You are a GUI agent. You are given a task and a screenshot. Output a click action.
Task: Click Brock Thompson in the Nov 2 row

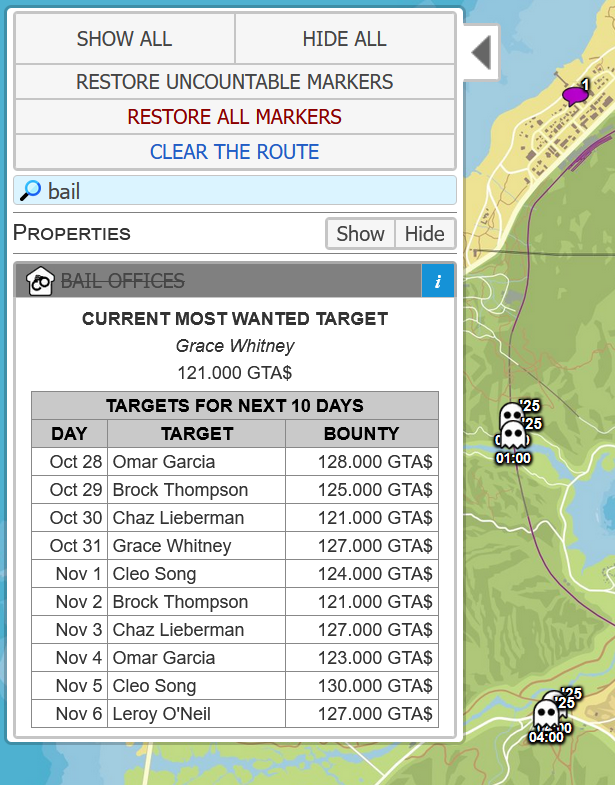(x=180, y=602)
